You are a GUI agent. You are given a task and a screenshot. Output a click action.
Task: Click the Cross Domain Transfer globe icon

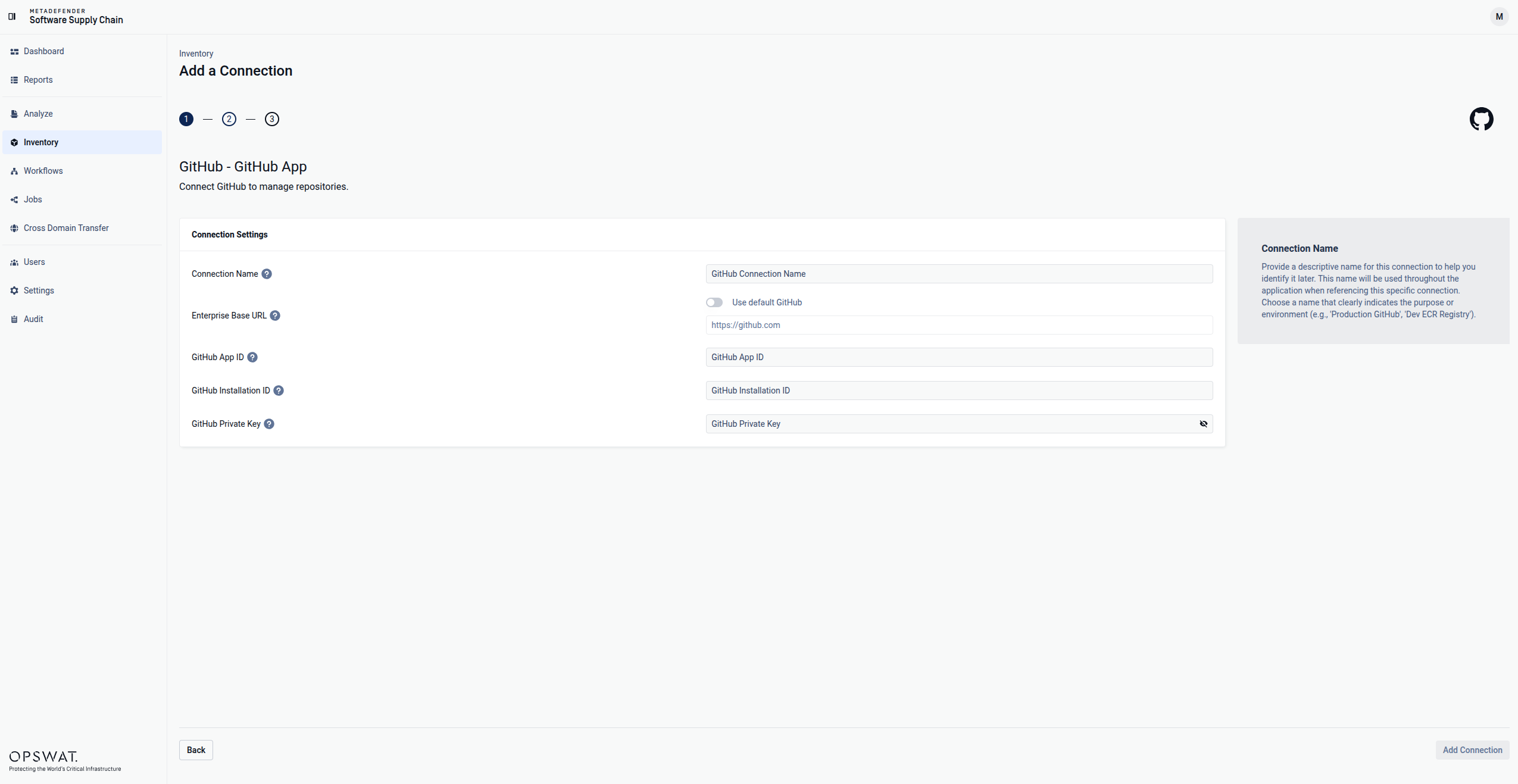[14, 229]
